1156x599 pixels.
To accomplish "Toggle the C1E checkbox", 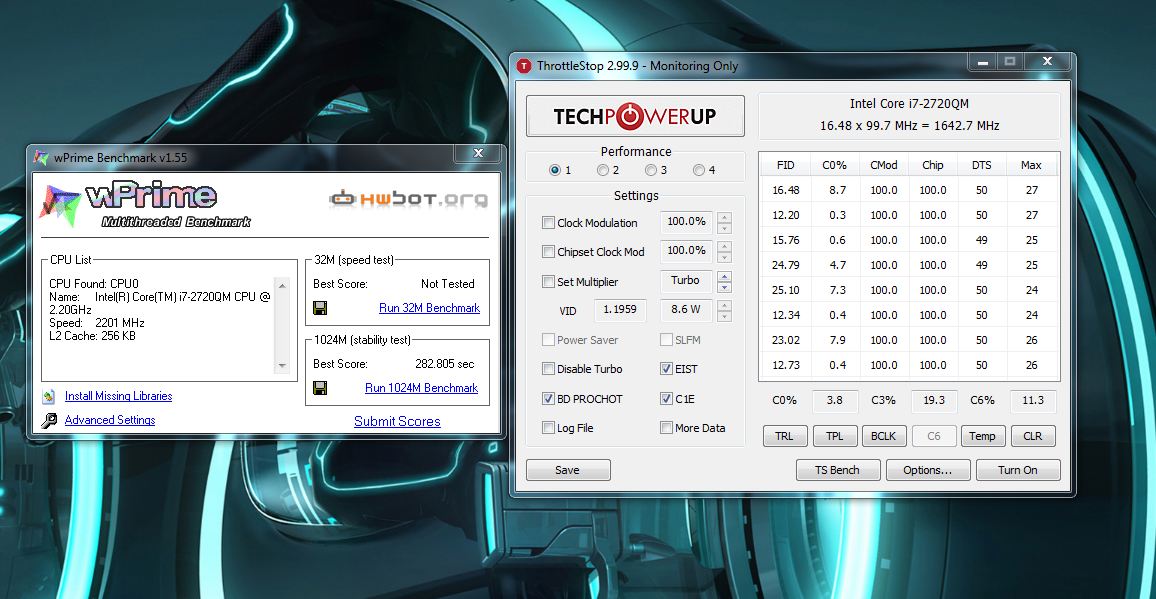I will (666, 398).
